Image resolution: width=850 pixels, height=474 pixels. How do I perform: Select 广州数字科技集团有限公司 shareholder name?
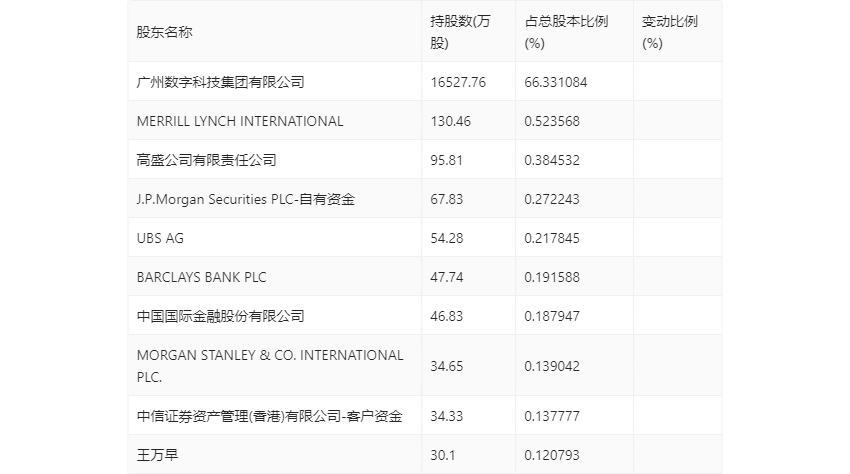coord(220,82)
